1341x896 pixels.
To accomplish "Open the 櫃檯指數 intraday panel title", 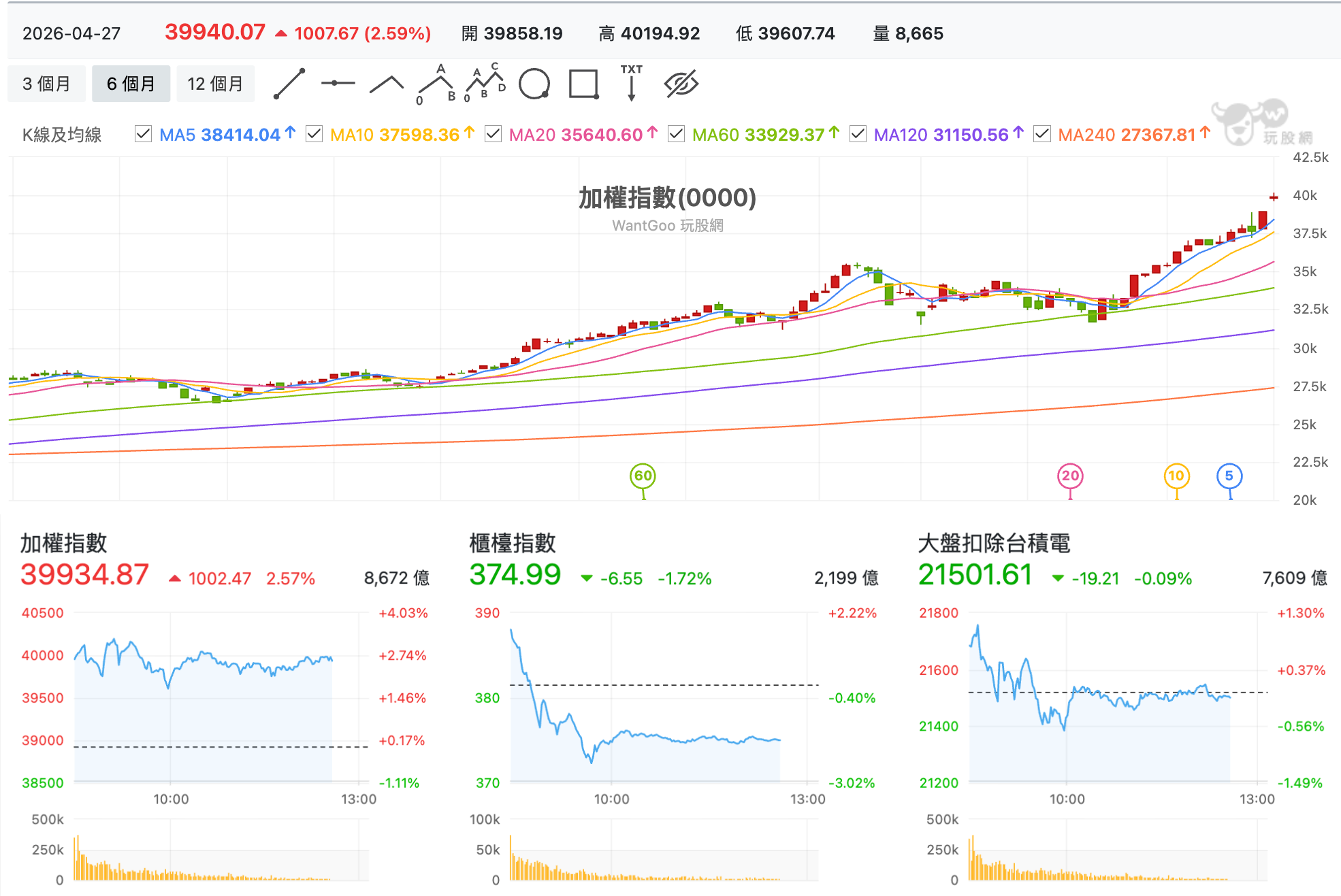I will click(x=513, y=543).
